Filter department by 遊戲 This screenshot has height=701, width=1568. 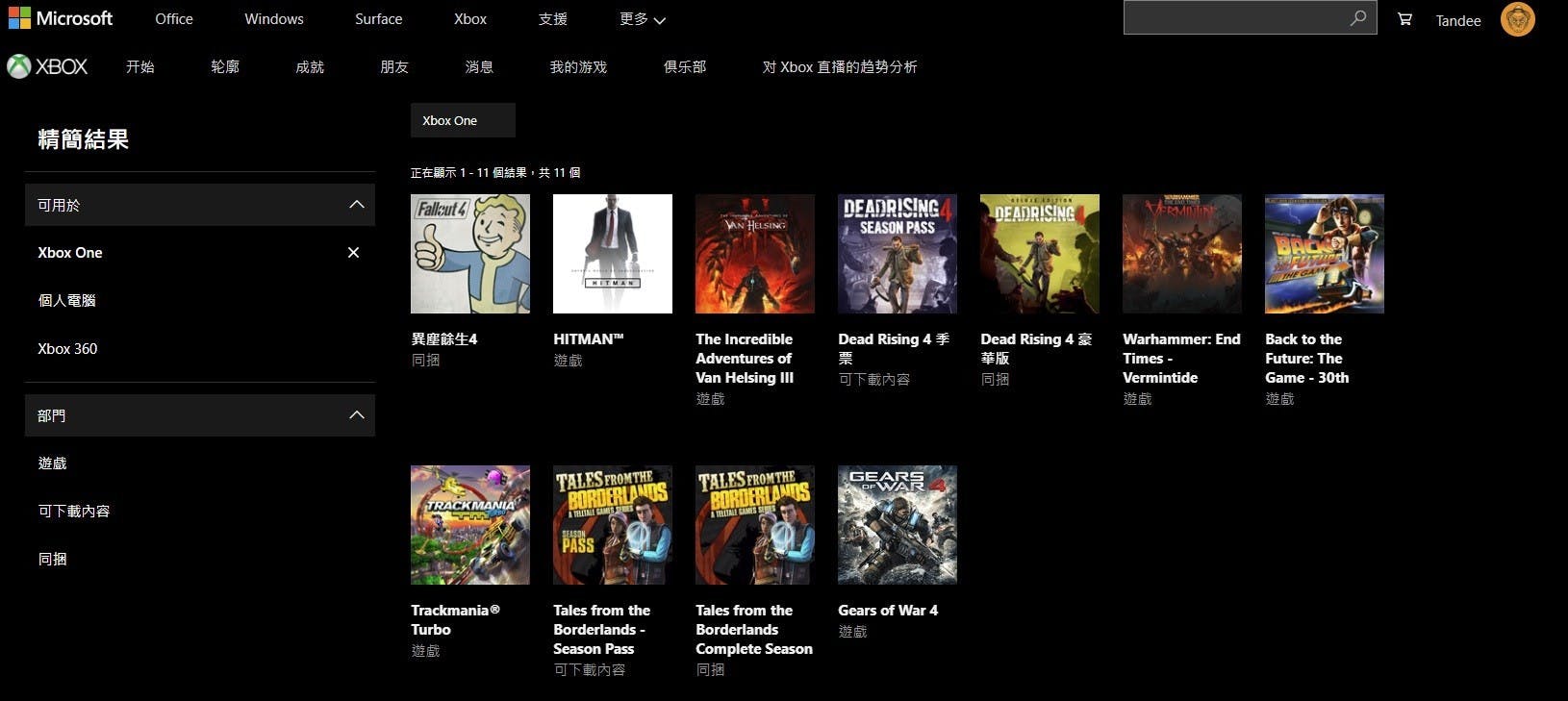[x=53, y=463]
